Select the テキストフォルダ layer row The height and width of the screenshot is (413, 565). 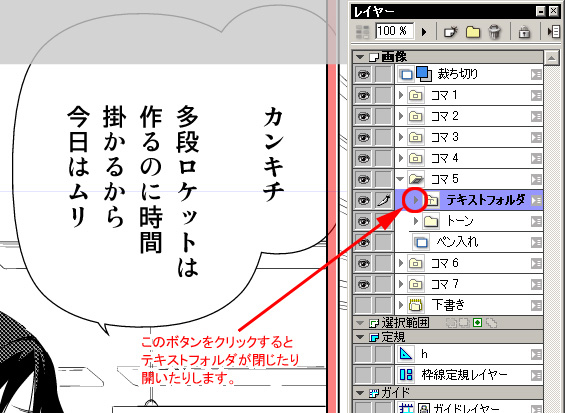[x=469, y=200]
